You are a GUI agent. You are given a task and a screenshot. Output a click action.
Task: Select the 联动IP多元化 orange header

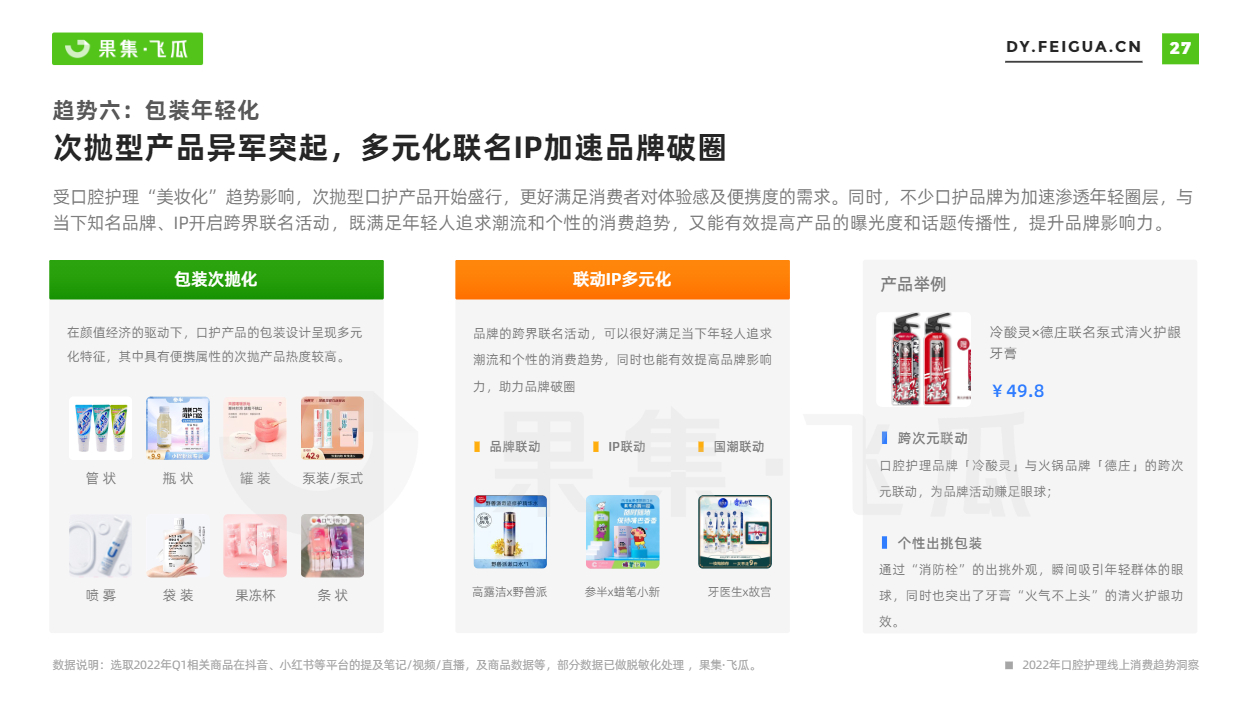(622, 279)
